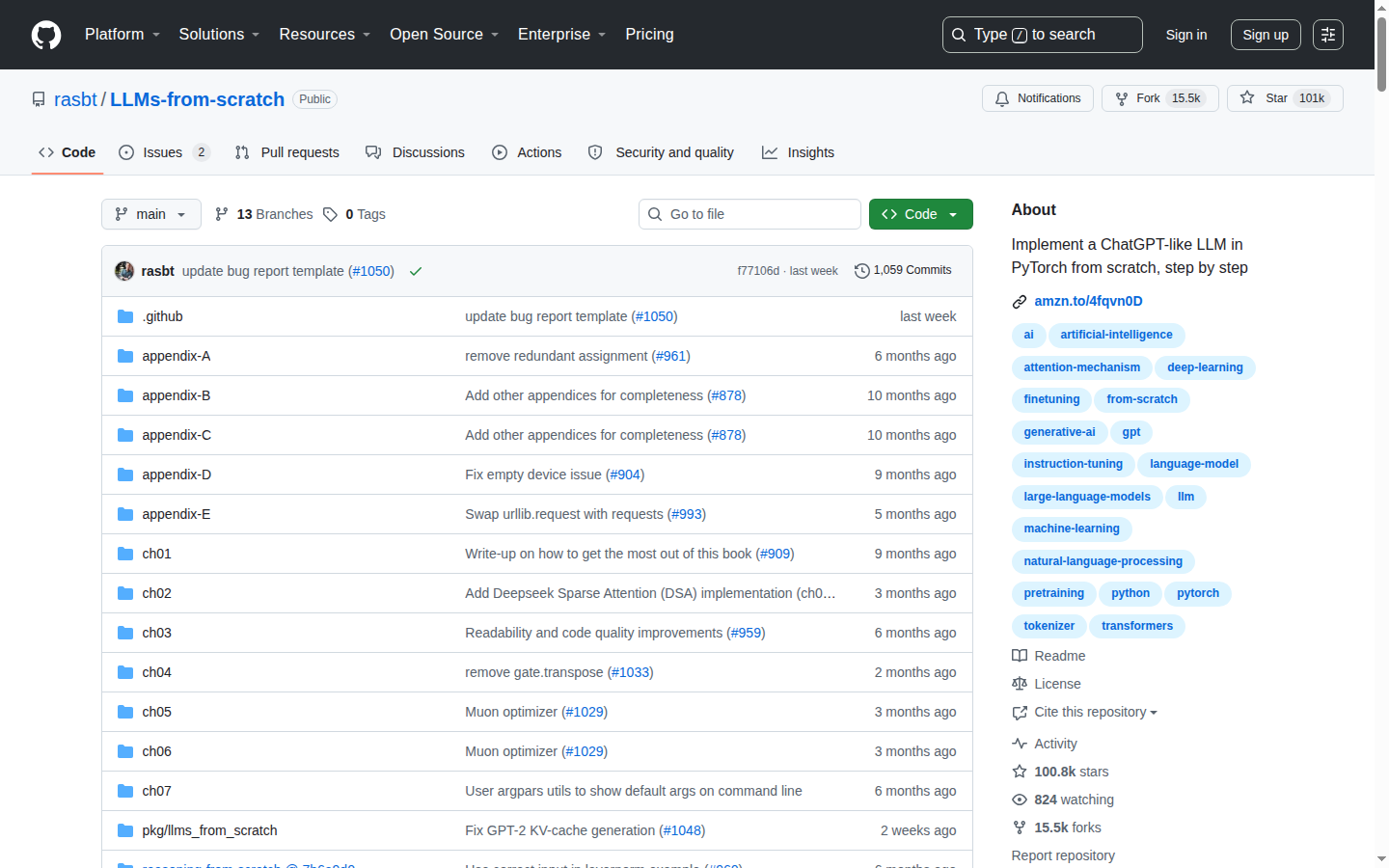Click the green check status icon
This screenshot has width=1389, height=868.
(416, 271)
